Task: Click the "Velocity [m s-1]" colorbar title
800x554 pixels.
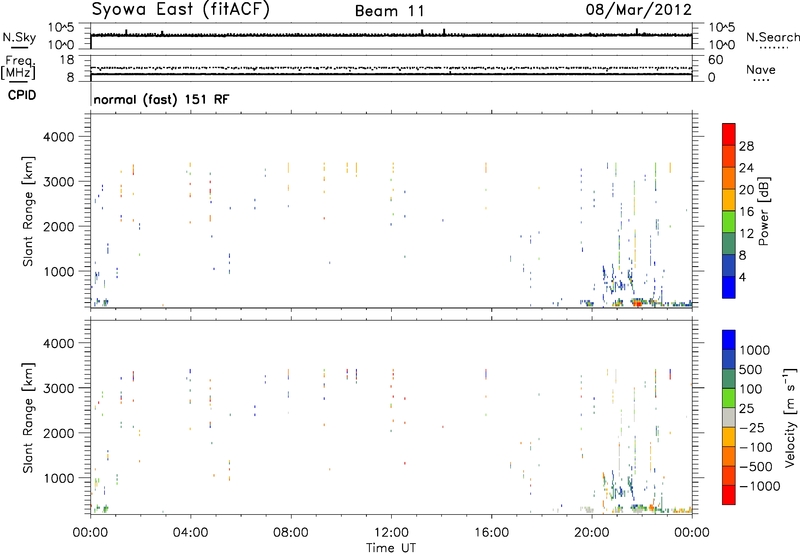Action: click(x=790, y=417)
